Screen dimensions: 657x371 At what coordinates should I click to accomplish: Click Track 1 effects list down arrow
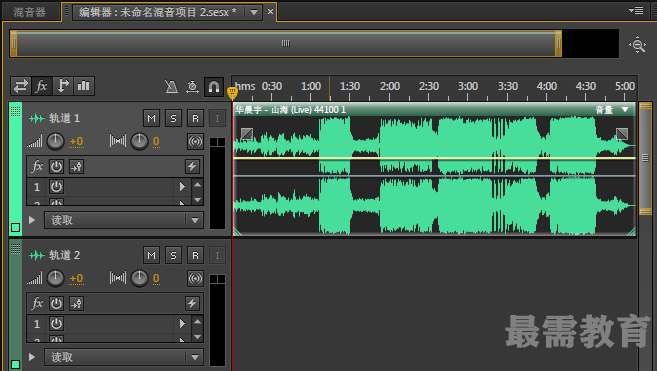(x=197, y=200)
